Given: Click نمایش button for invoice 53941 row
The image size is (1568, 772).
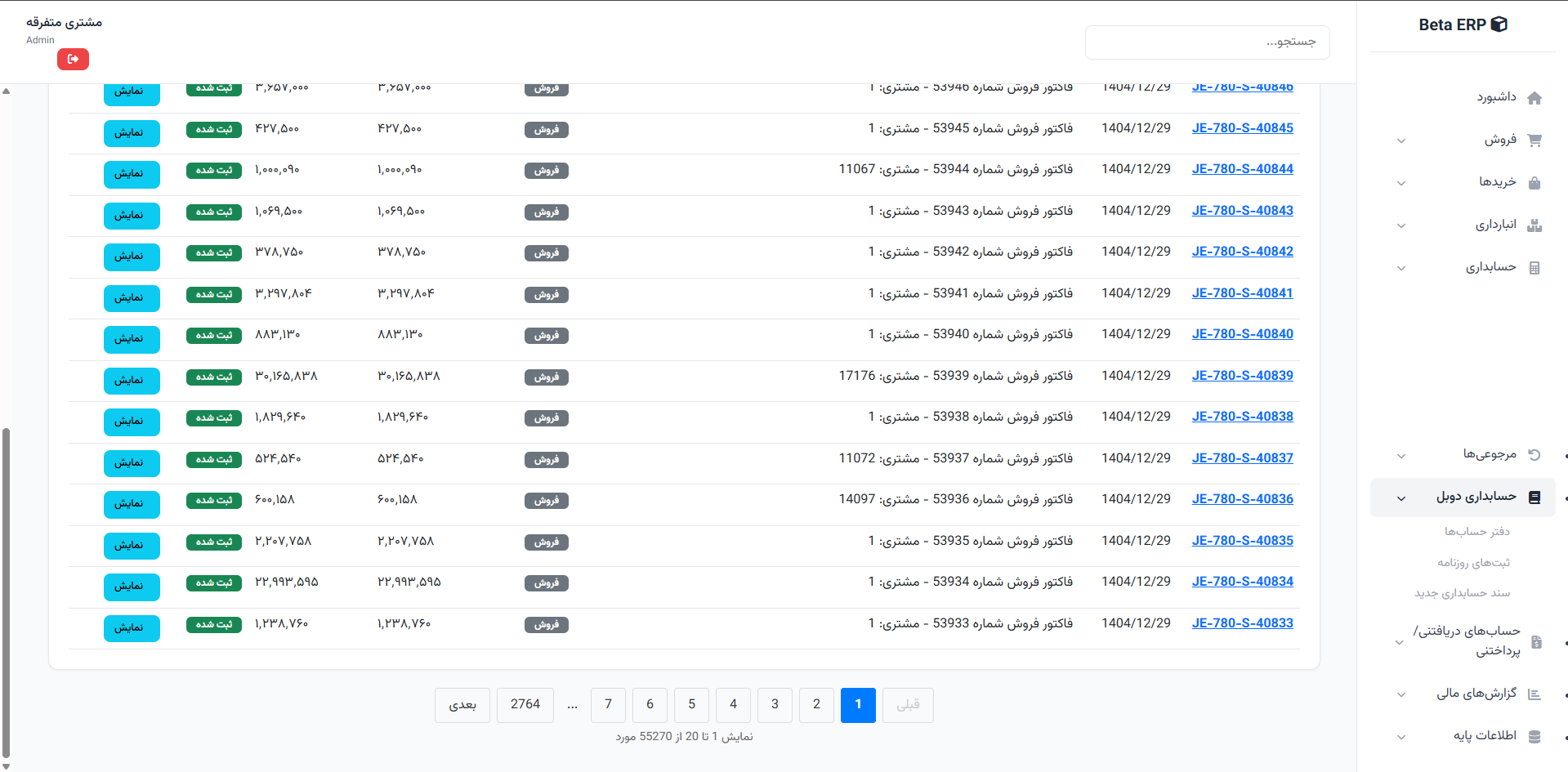Looking at the screenshot, I should 132,298.
